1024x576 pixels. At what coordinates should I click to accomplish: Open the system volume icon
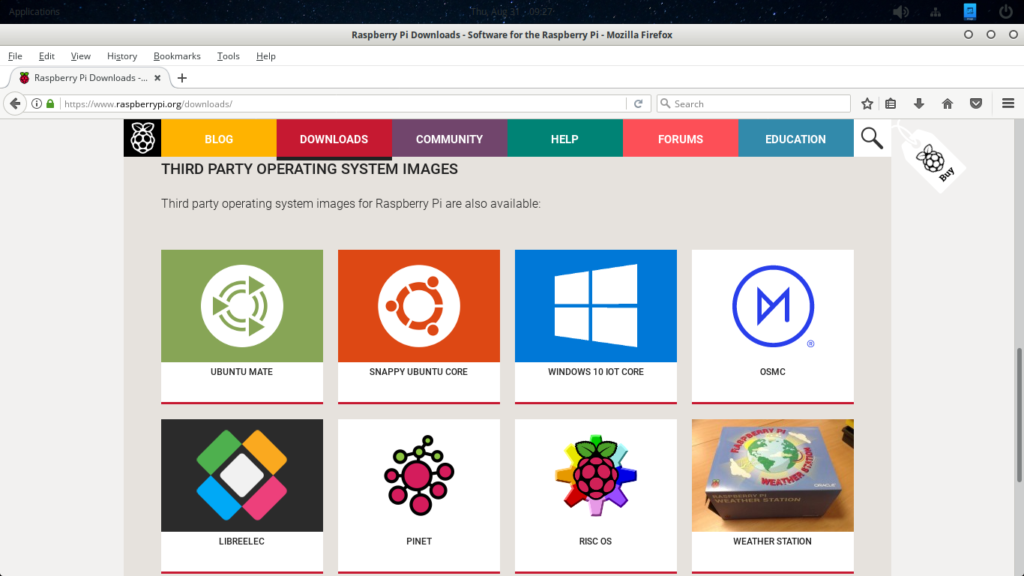(901, 12)
